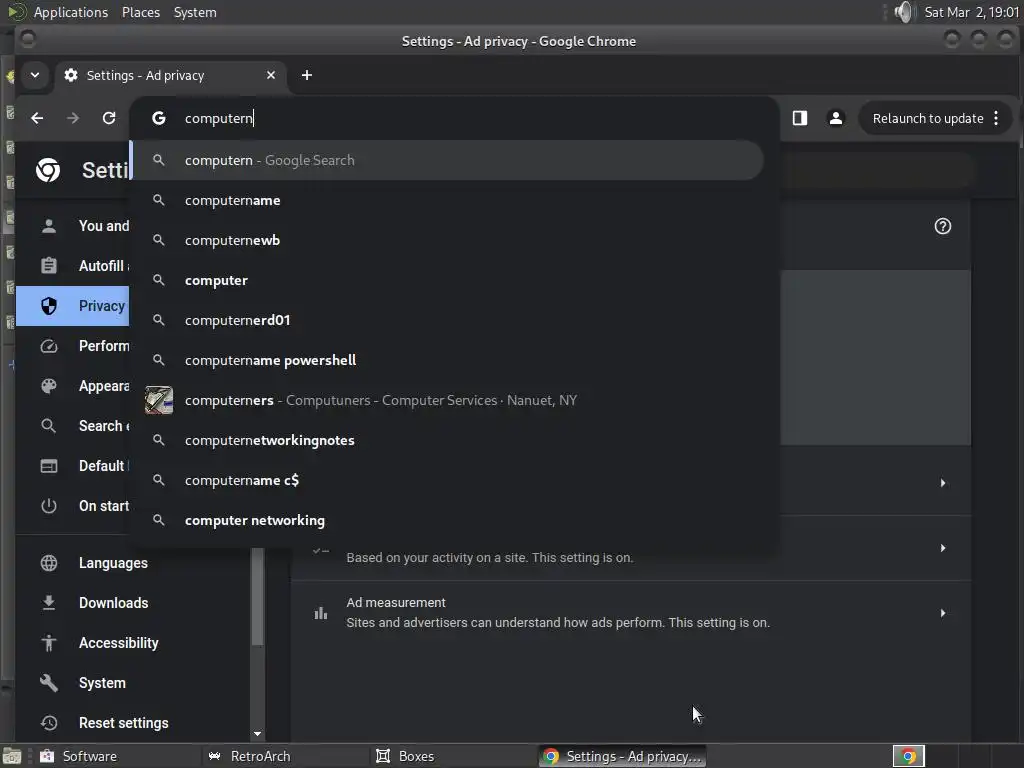This screenshot has width=1024, height=768.
Task: Choose the 'computernewb' suggestion
Action: point(448,240)
